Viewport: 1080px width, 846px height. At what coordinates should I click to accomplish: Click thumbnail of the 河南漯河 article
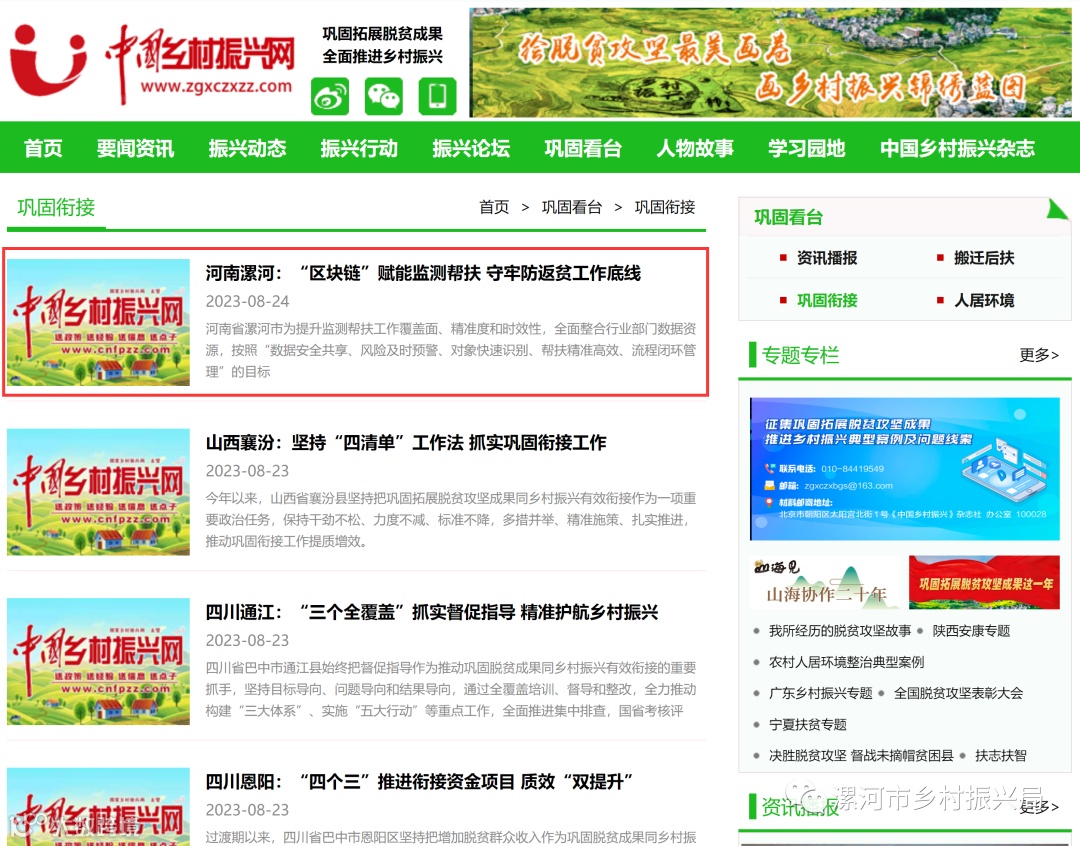[x=98, y=322]
